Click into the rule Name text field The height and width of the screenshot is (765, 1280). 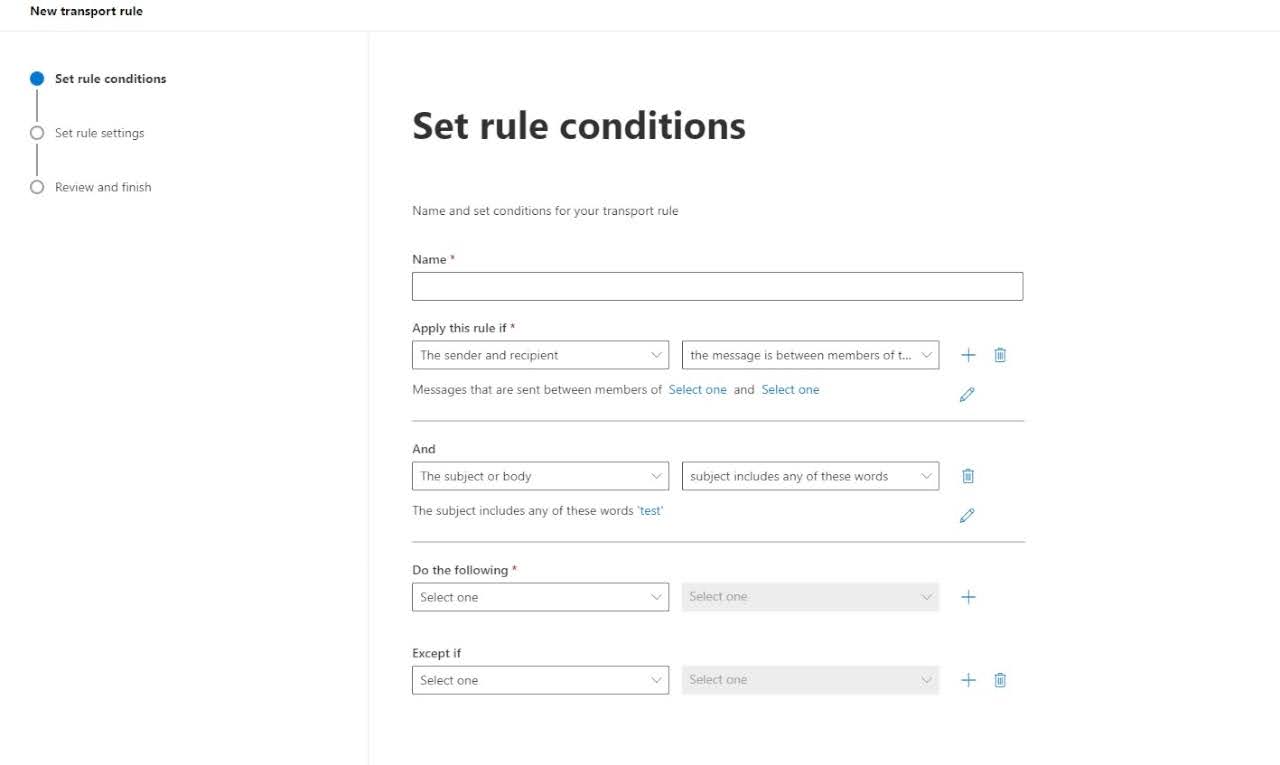click(x=717, y=287)
